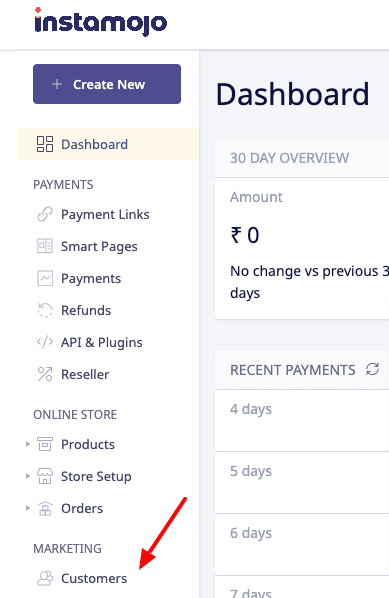The width and height of the screenshot is (389, 598).
Task: Go to the Refunds menu item
Action: [86, 310]
